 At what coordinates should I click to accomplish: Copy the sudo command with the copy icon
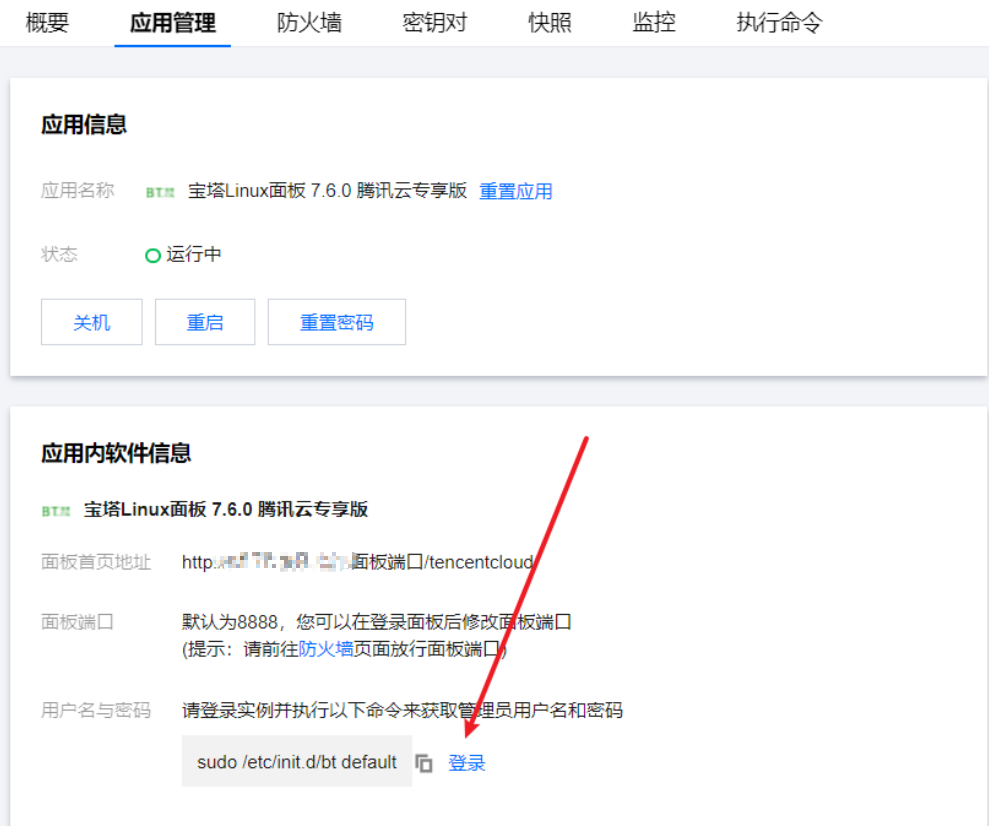coord(424,764)
